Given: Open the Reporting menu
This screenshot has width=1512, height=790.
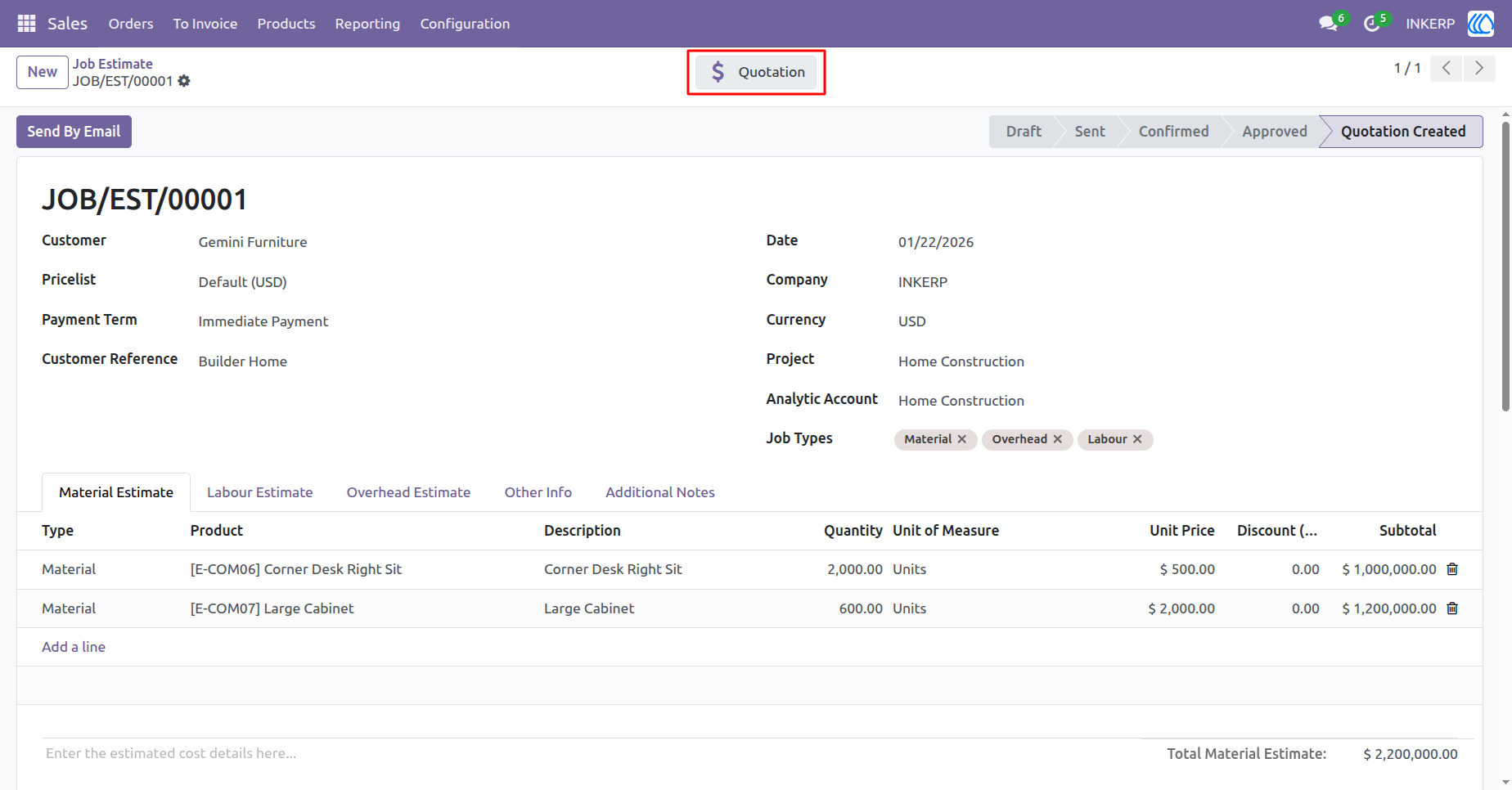Looking at the screenshot, I should tap(367, 24).
